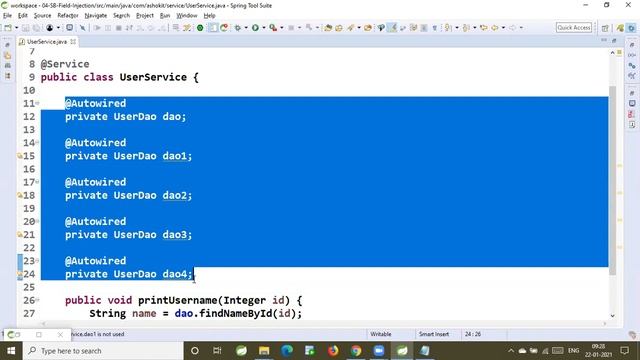Click the New file toolbar icon
Screen dimensions: 640x360
tap(7, 28)
